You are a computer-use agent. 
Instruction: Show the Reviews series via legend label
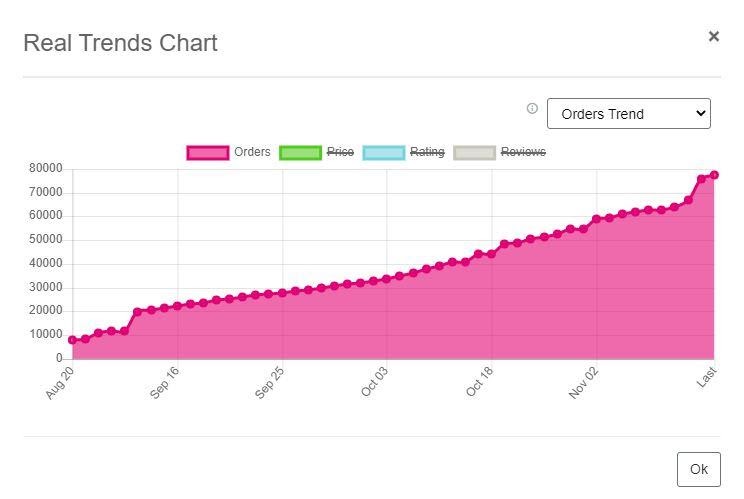523,152
